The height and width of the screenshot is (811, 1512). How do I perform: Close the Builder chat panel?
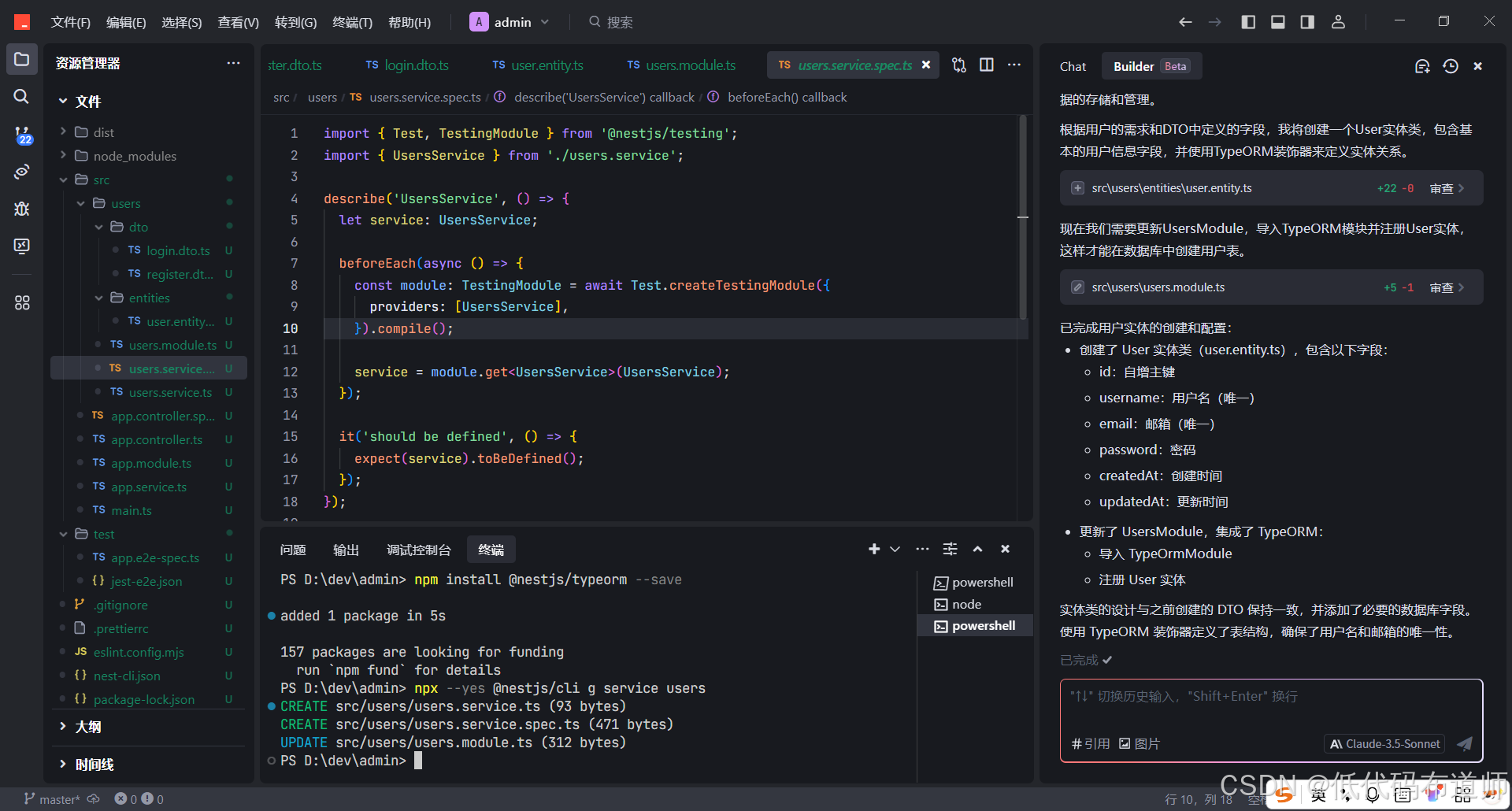tap(1478, 66)
